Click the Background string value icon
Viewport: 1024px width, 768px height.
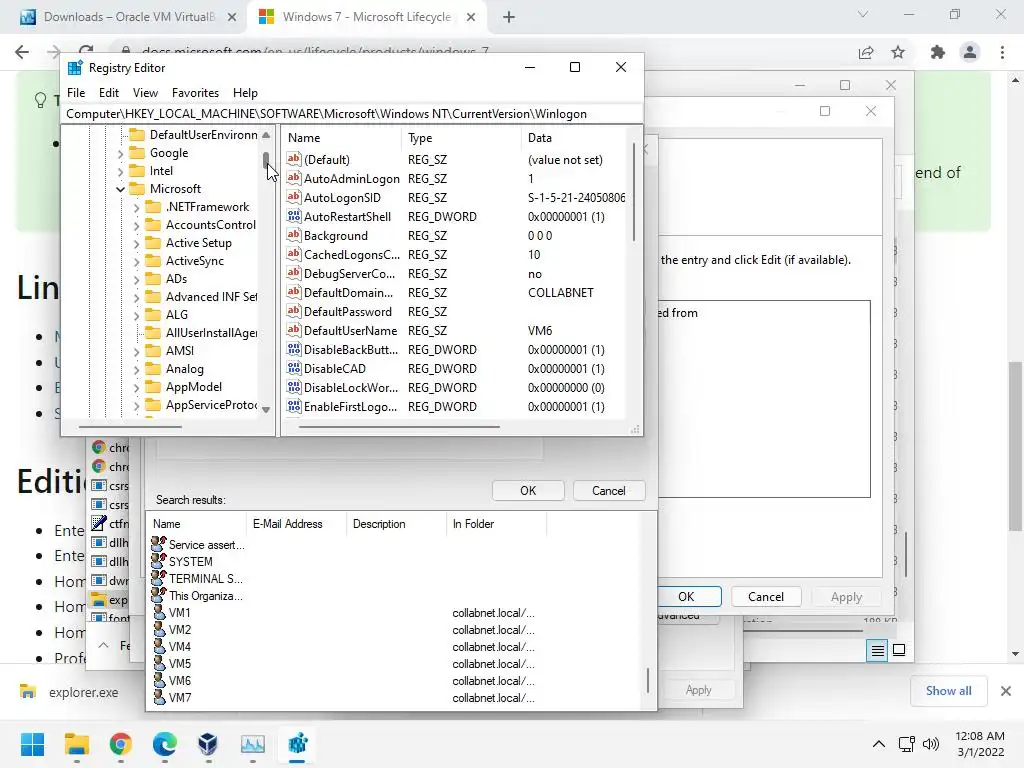click(294, 235)
